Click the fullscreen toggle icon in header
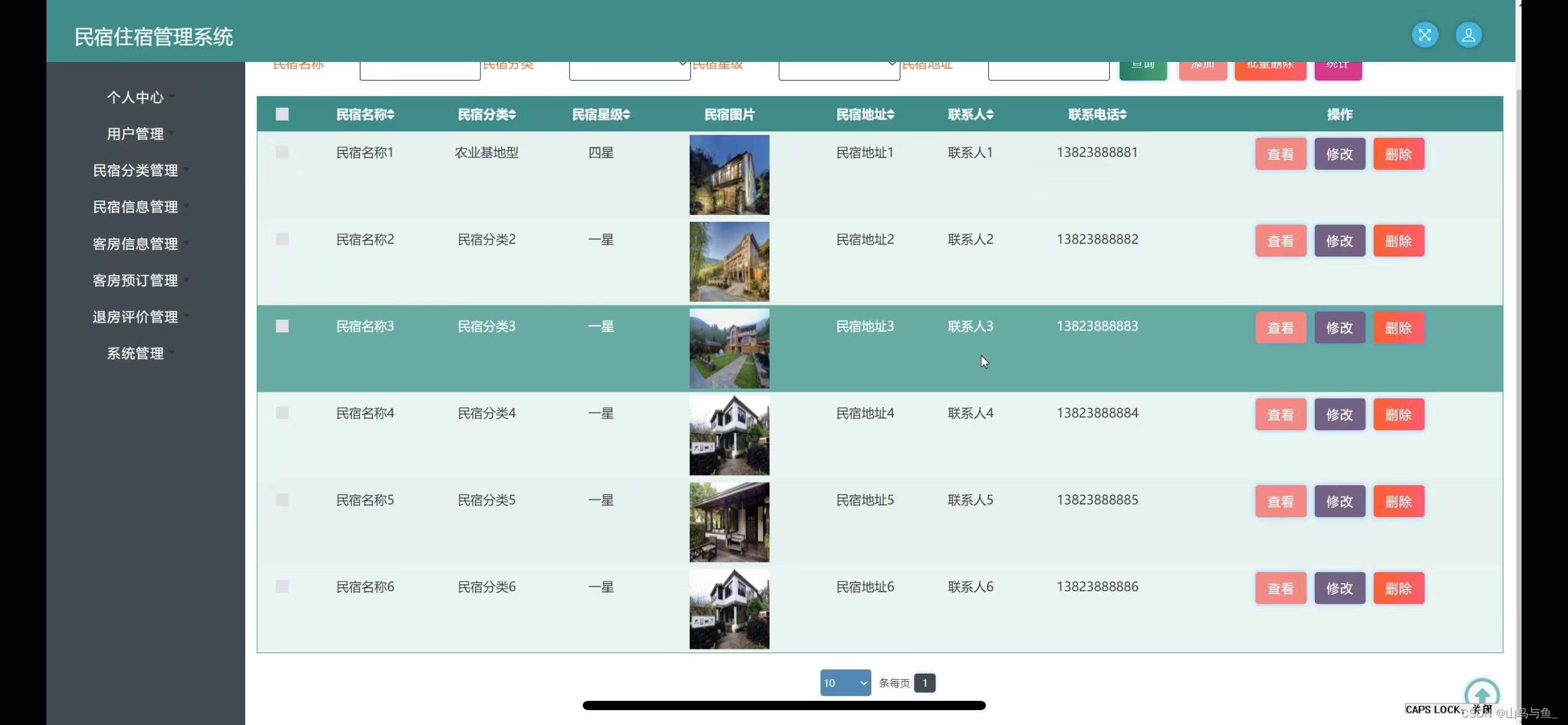Screen dimensions: 1568x725 pyautogui.click(x=1424, y=35)
